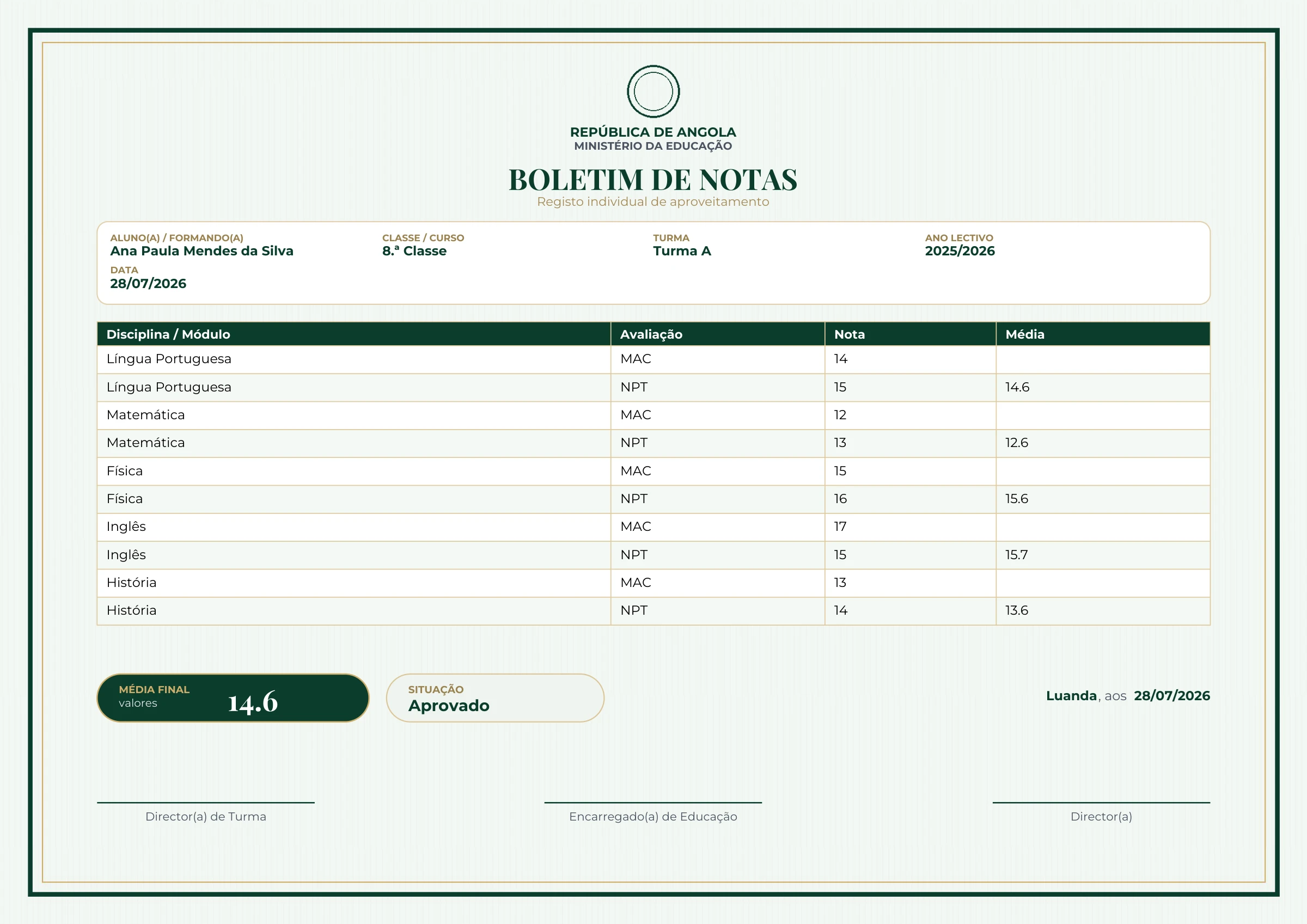Image resolution: width=1307 pixels, height=924 pixels.
Task: Select academic year '2025/2026'
Action: (x=960, y=251)
